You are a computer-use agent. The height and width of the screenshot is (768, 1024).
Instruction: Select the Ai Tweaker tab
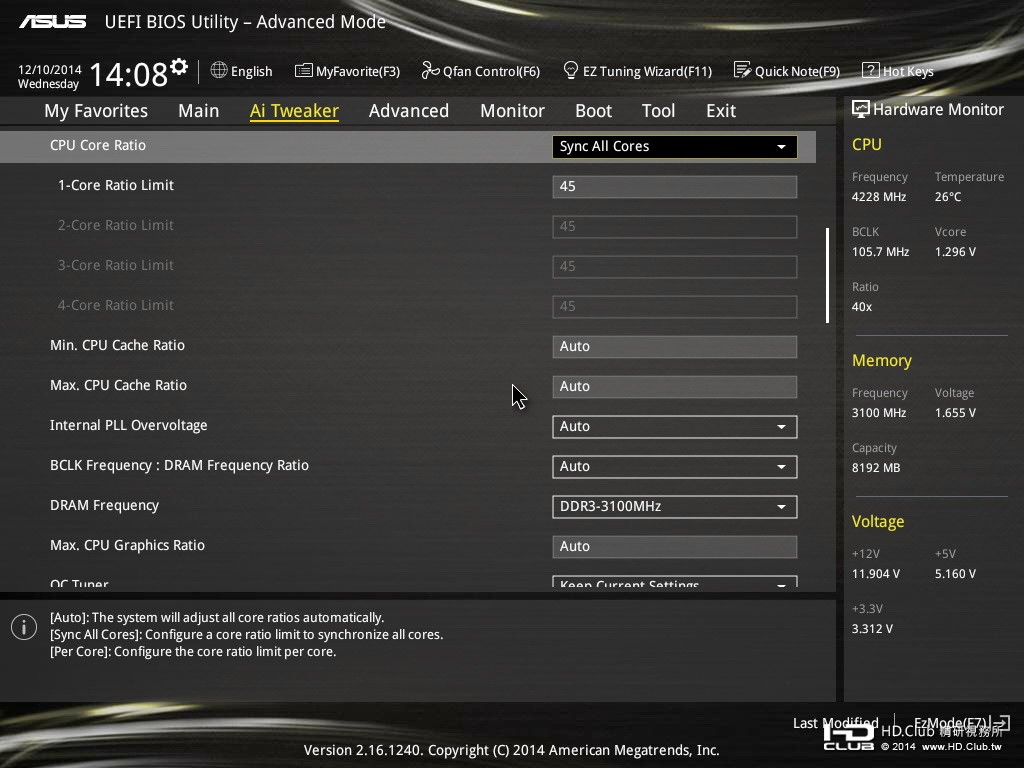(x=294, y=111)
